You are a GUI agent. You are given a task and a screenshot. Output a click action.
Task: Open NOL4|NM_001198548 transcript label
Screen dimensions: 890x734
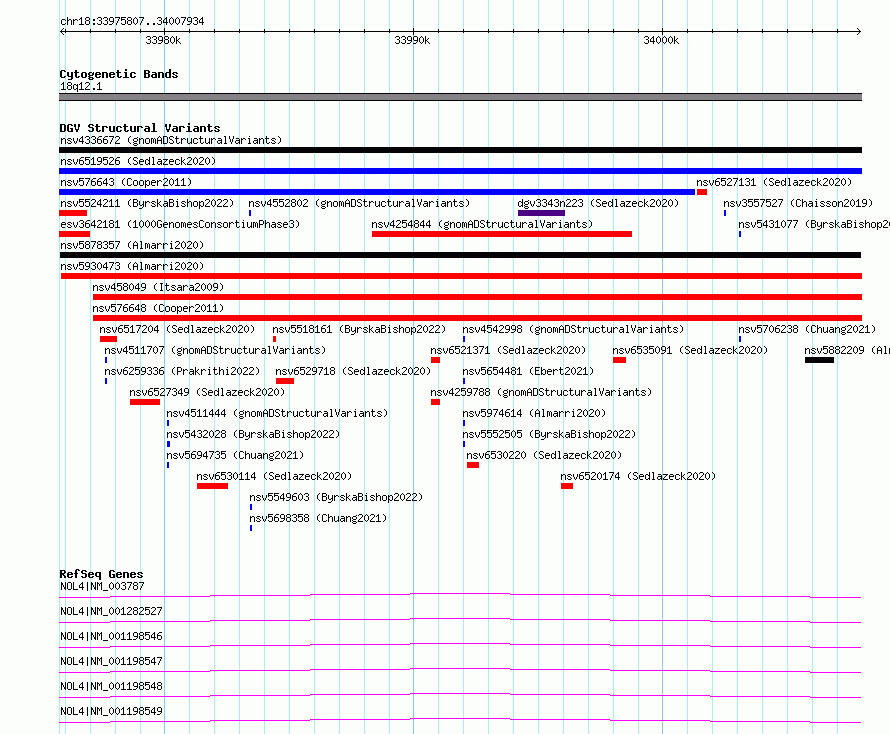pos(111,686)
